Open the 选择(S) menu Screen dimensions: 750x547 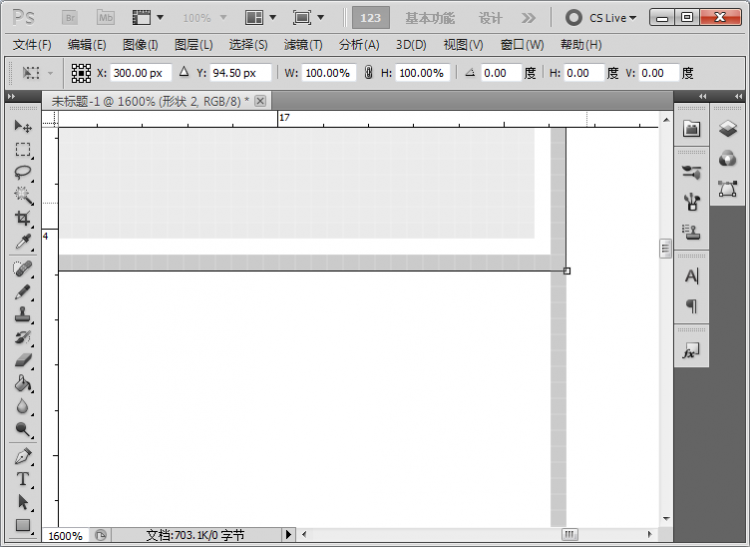point(248,45)
